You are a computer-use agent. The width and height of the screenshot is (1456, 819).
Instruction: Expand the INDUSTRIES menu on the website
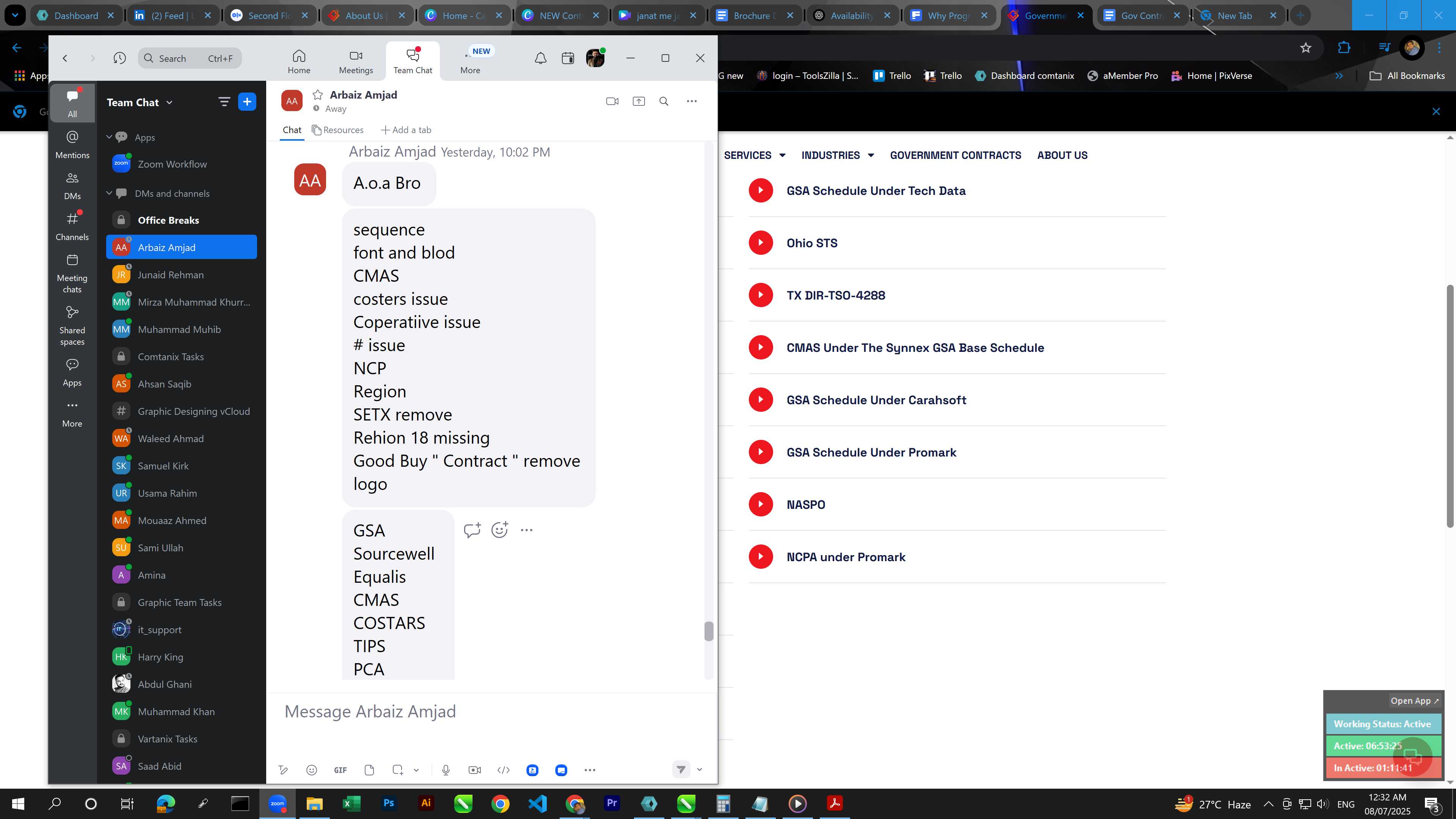click(838, 155)
